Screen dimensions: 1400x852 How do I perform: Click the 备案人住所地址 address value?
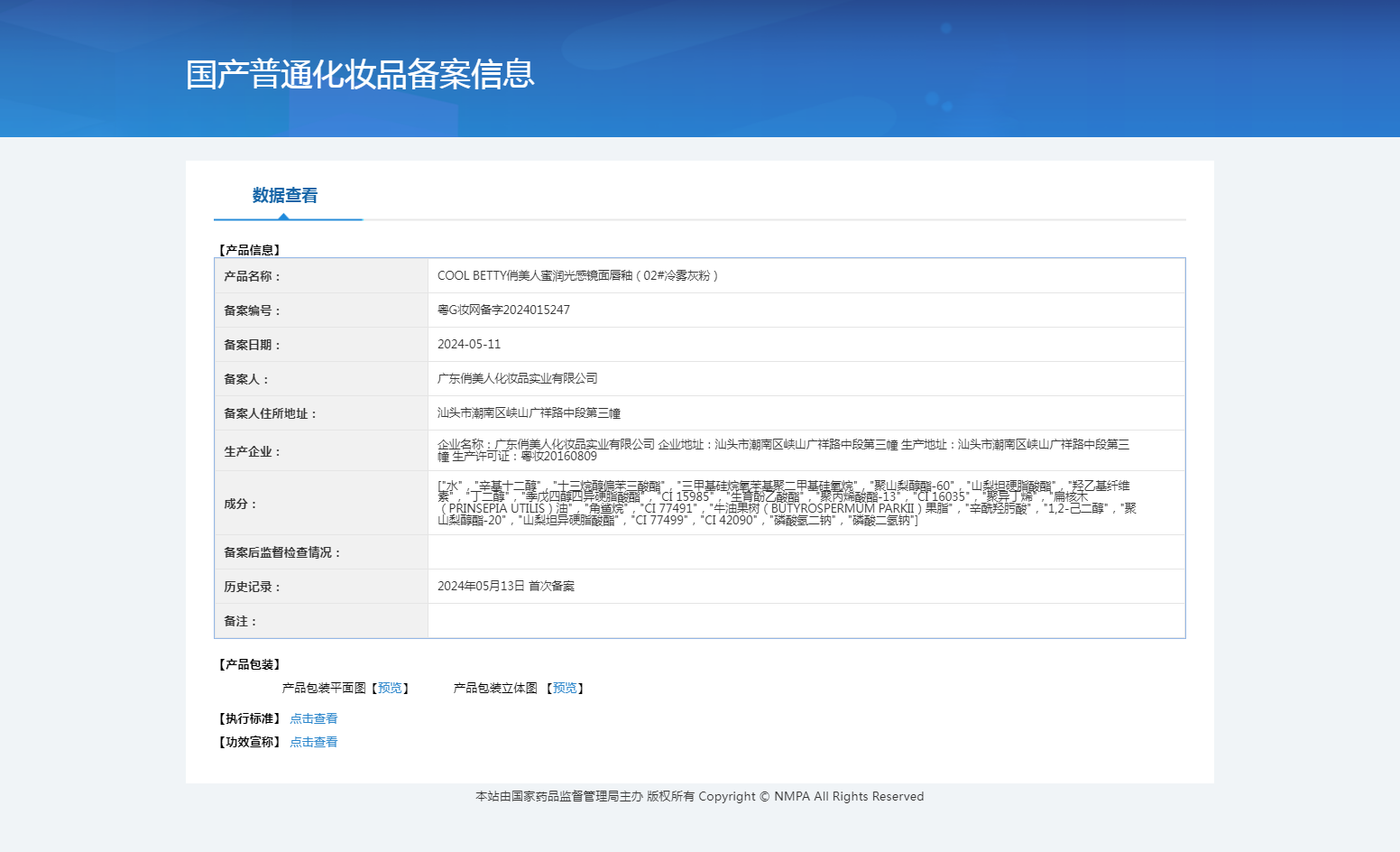[529, 412]
